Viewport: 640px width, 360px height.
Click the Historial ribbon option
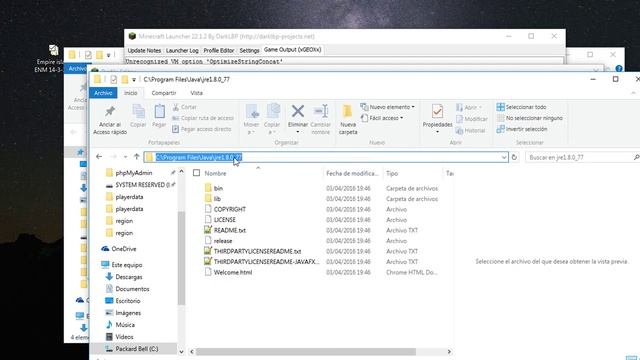point(470,131)
